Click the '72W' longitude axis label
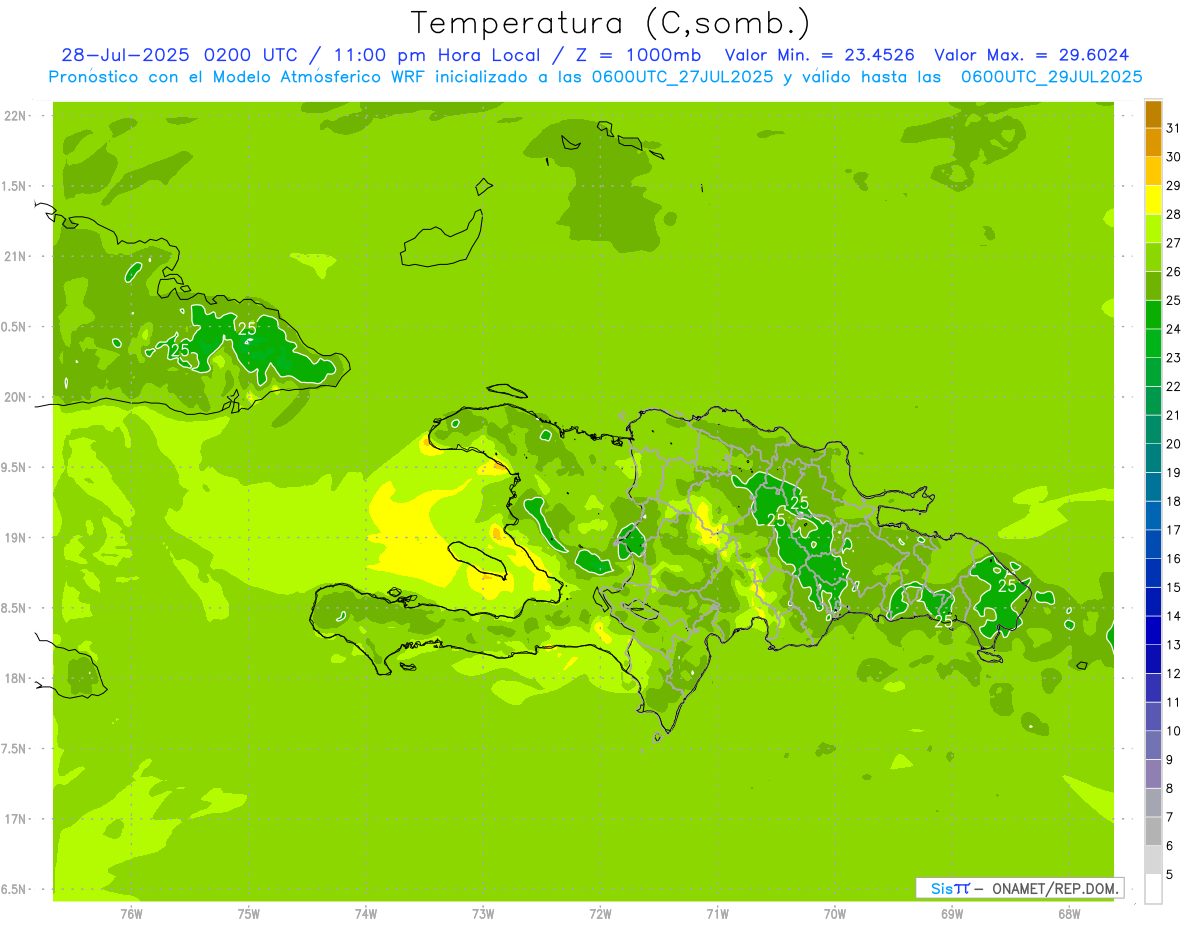Viewport: 1200px width, 927px height. (600, 913)
